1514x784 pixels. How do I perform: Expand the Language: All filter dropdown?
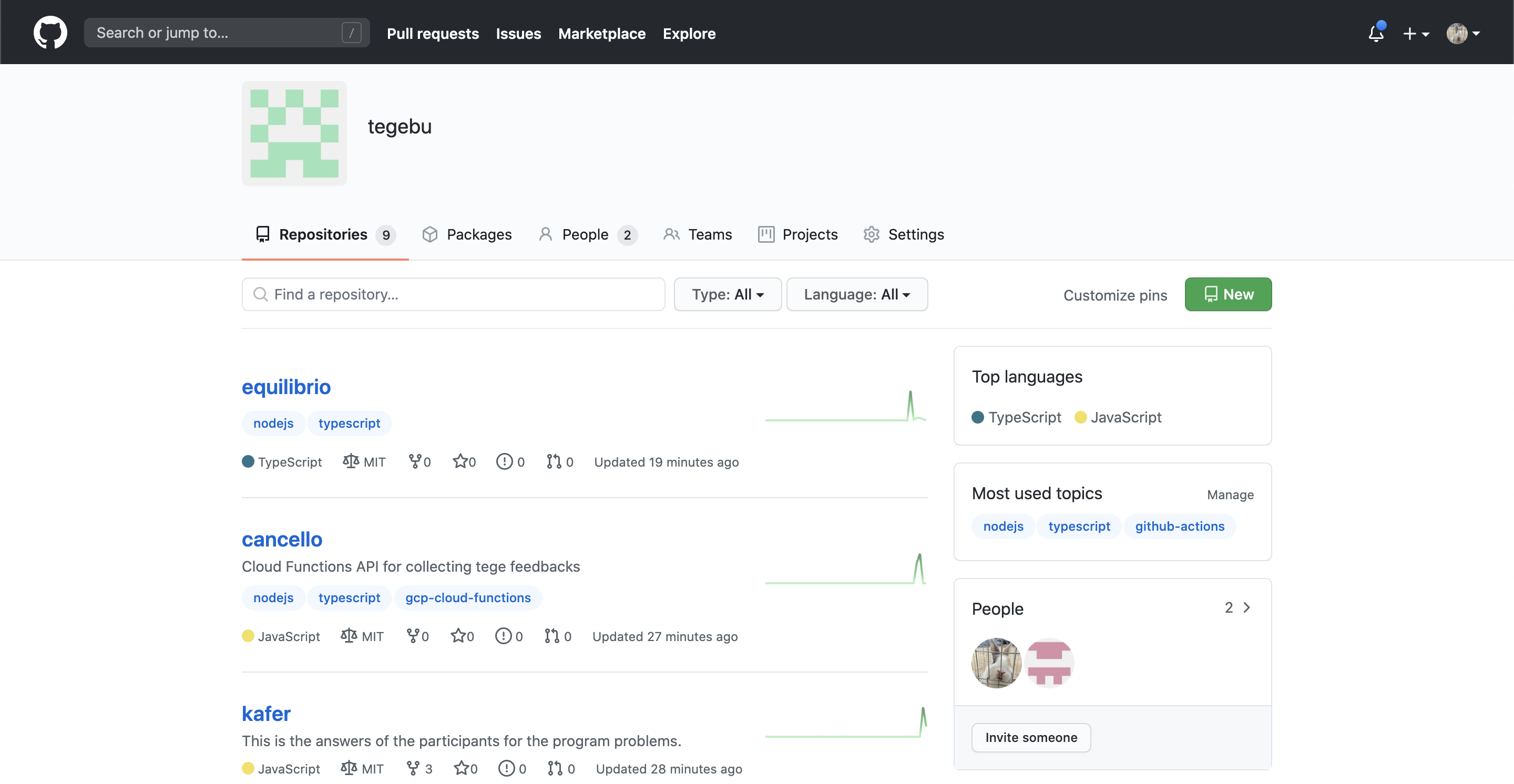coord(856,294)
